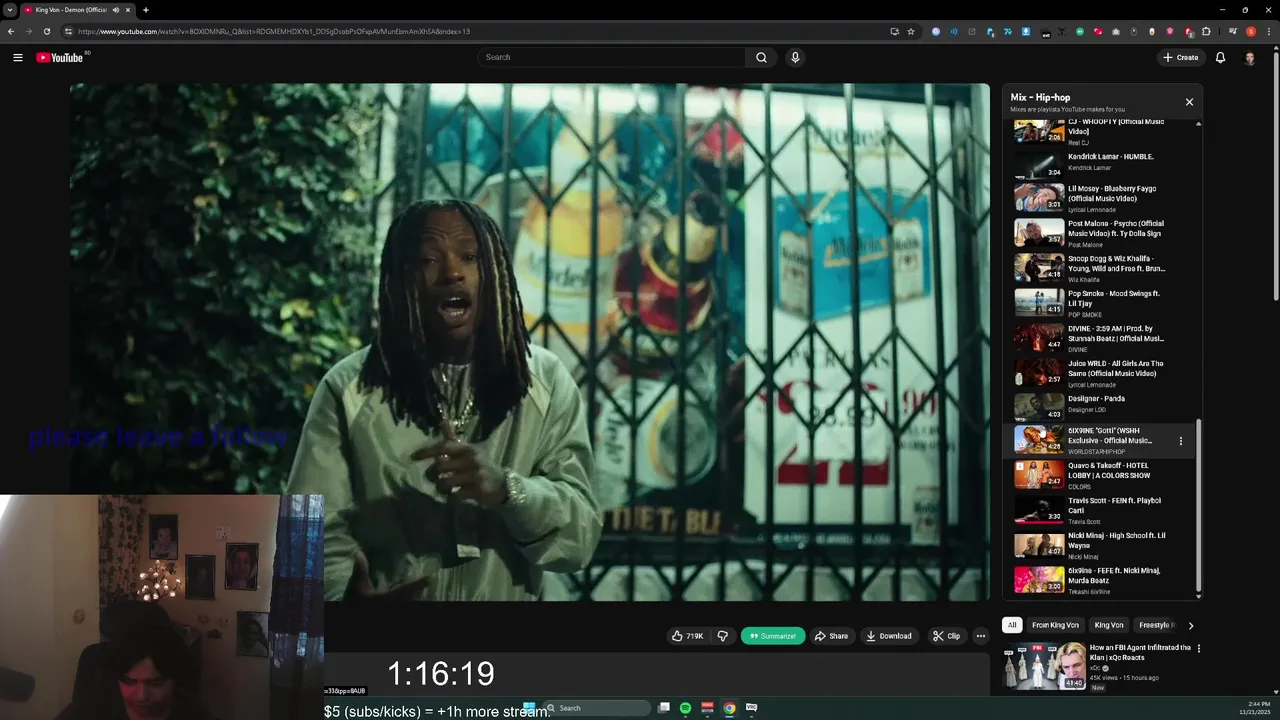Go to the YouTube home logo
Viewport: 1280px width, 720px height.
click(x=60, y=57)
